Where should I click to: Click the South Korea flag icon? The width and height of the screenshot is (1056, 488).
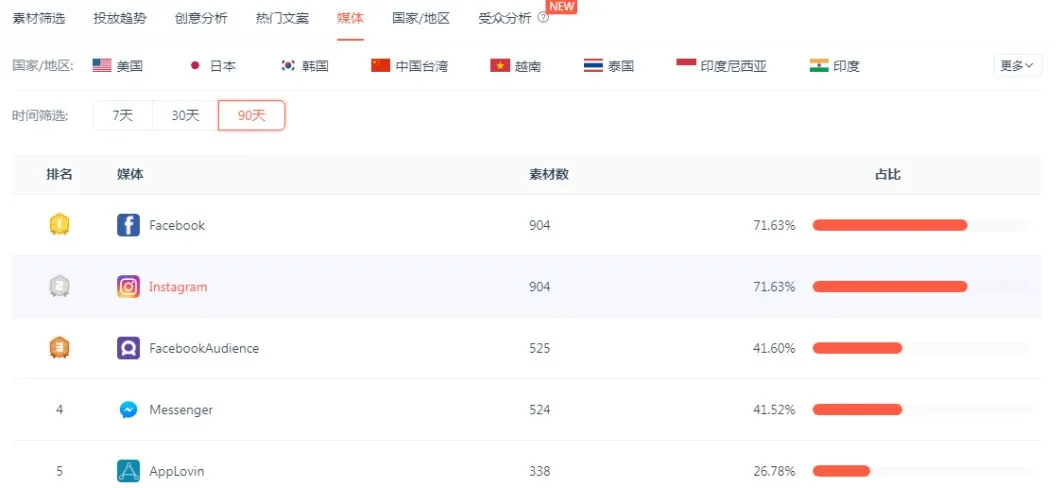coord(288,65)
